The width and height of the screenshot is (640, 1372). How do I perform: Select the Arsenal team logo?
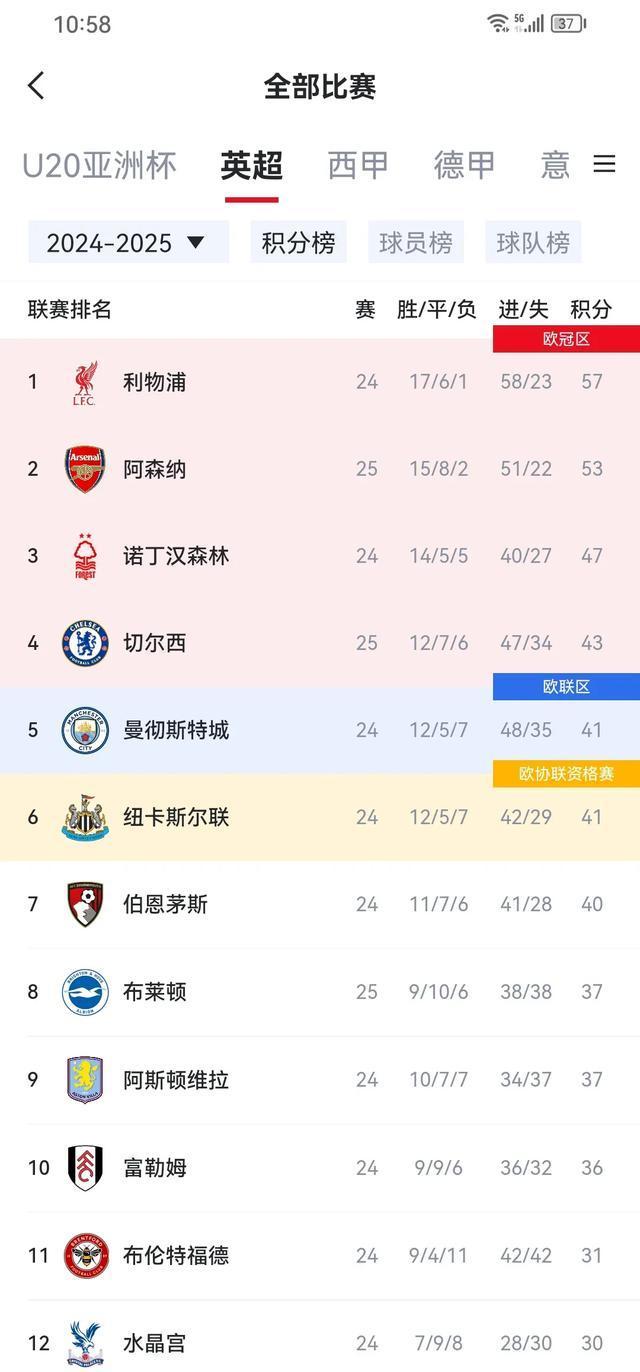85,468
